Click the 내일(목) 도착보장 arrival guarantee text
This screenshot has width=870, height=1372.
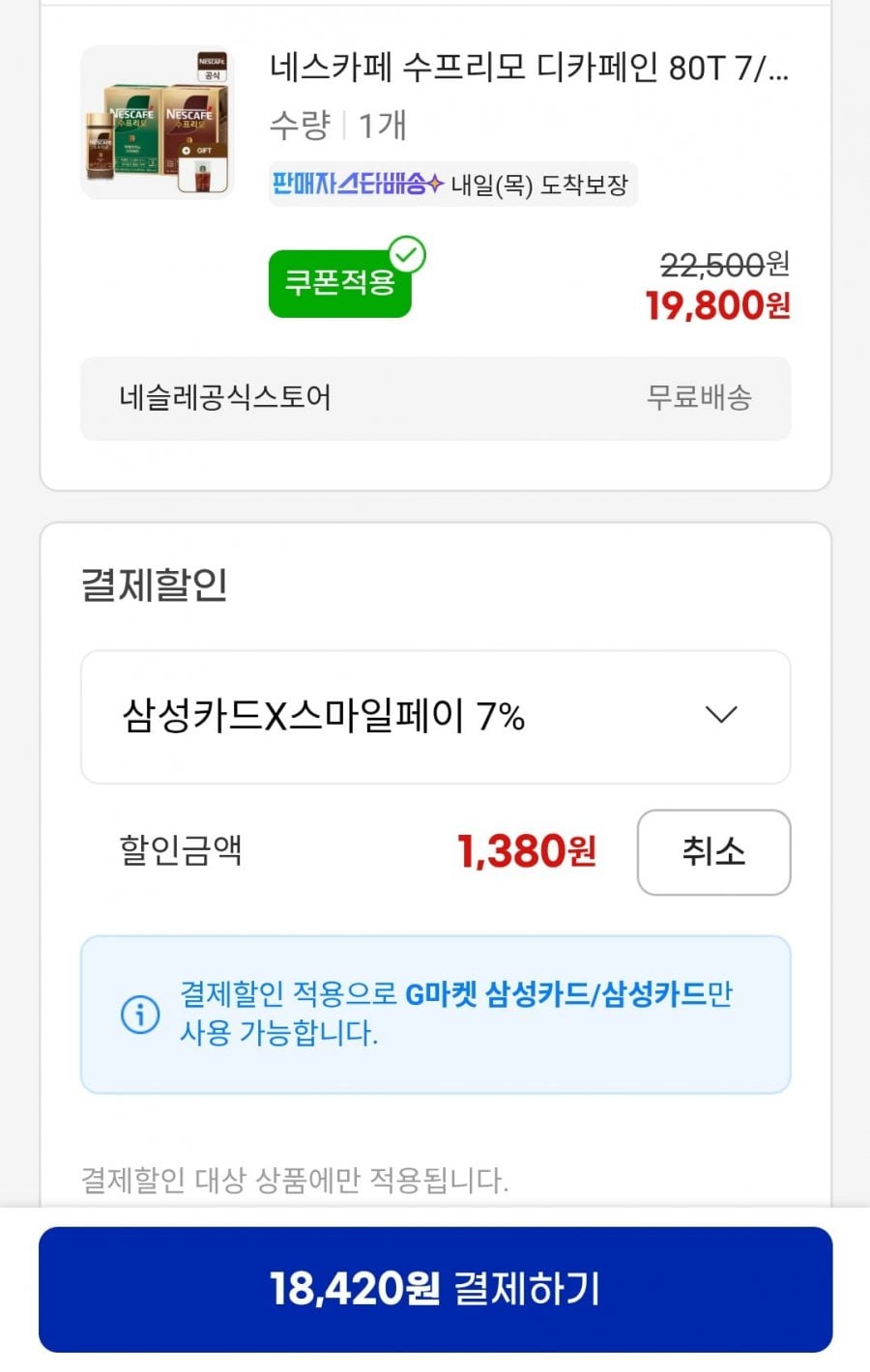point(539,185)
